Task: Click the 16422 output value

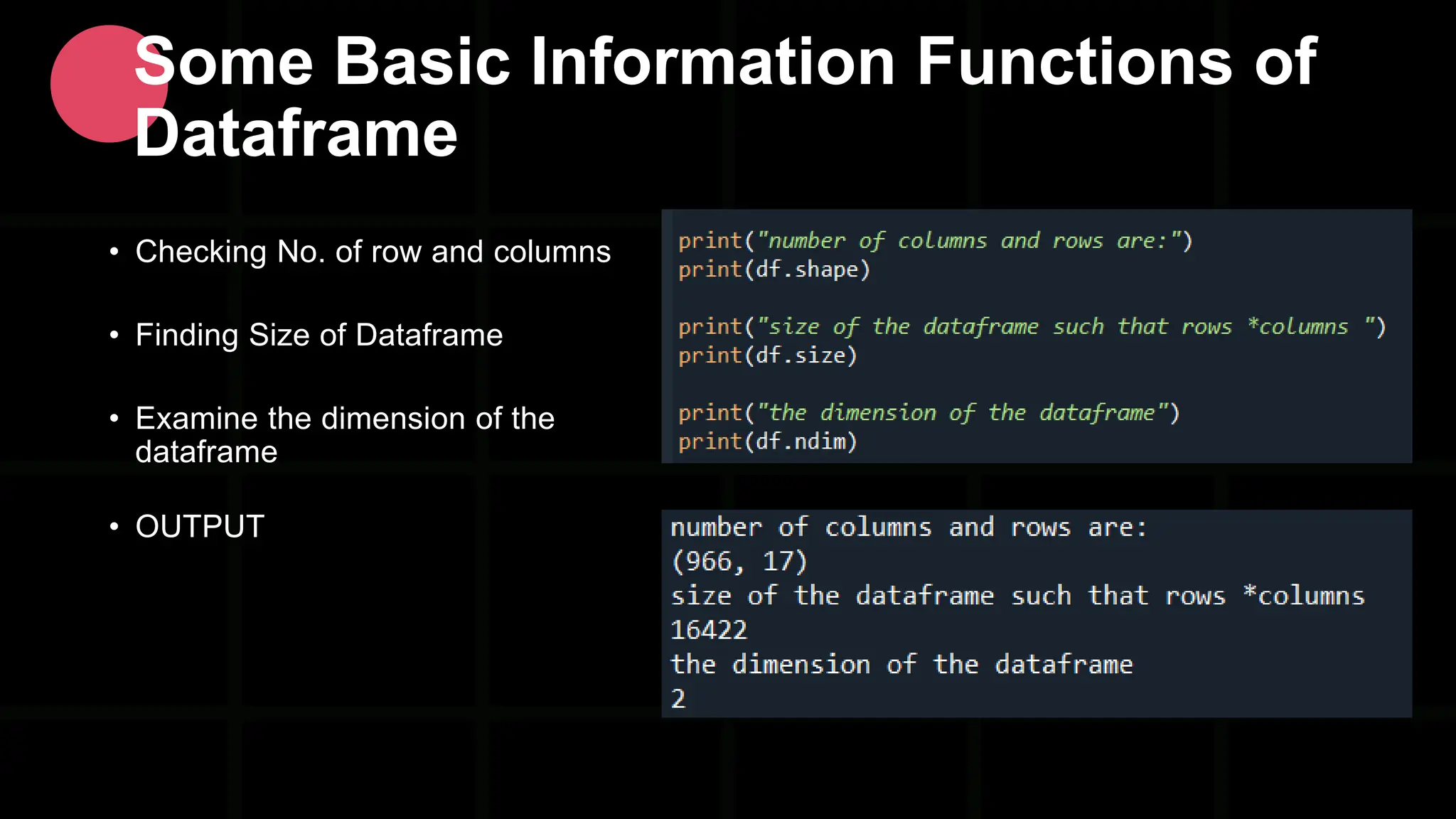Action: click(709, 630)
